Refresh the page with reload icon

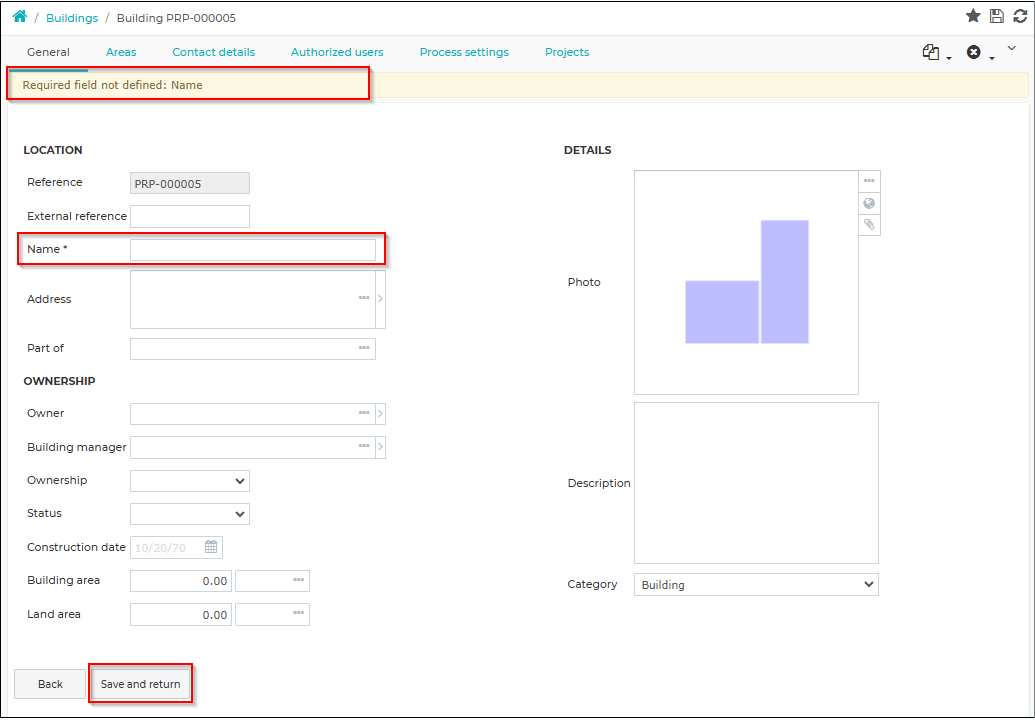pyautogui.click(x=1020, y=16)
